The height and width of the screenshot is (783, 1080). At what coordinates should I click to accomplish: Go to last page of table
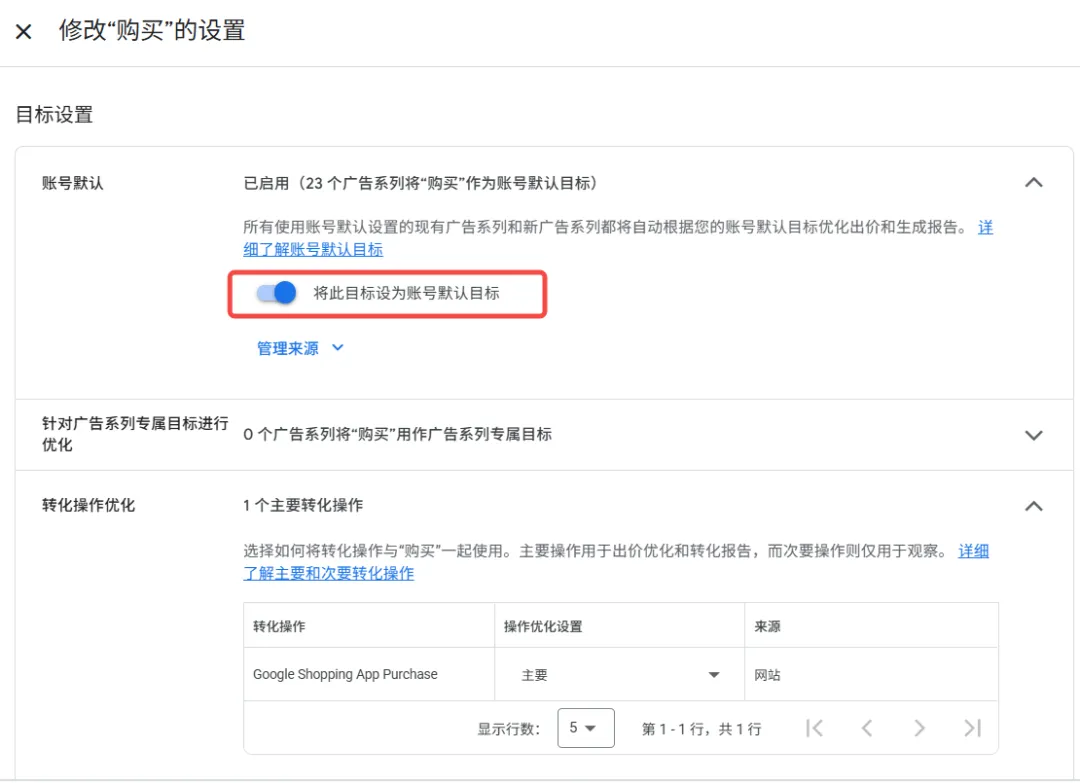point(973,728)
